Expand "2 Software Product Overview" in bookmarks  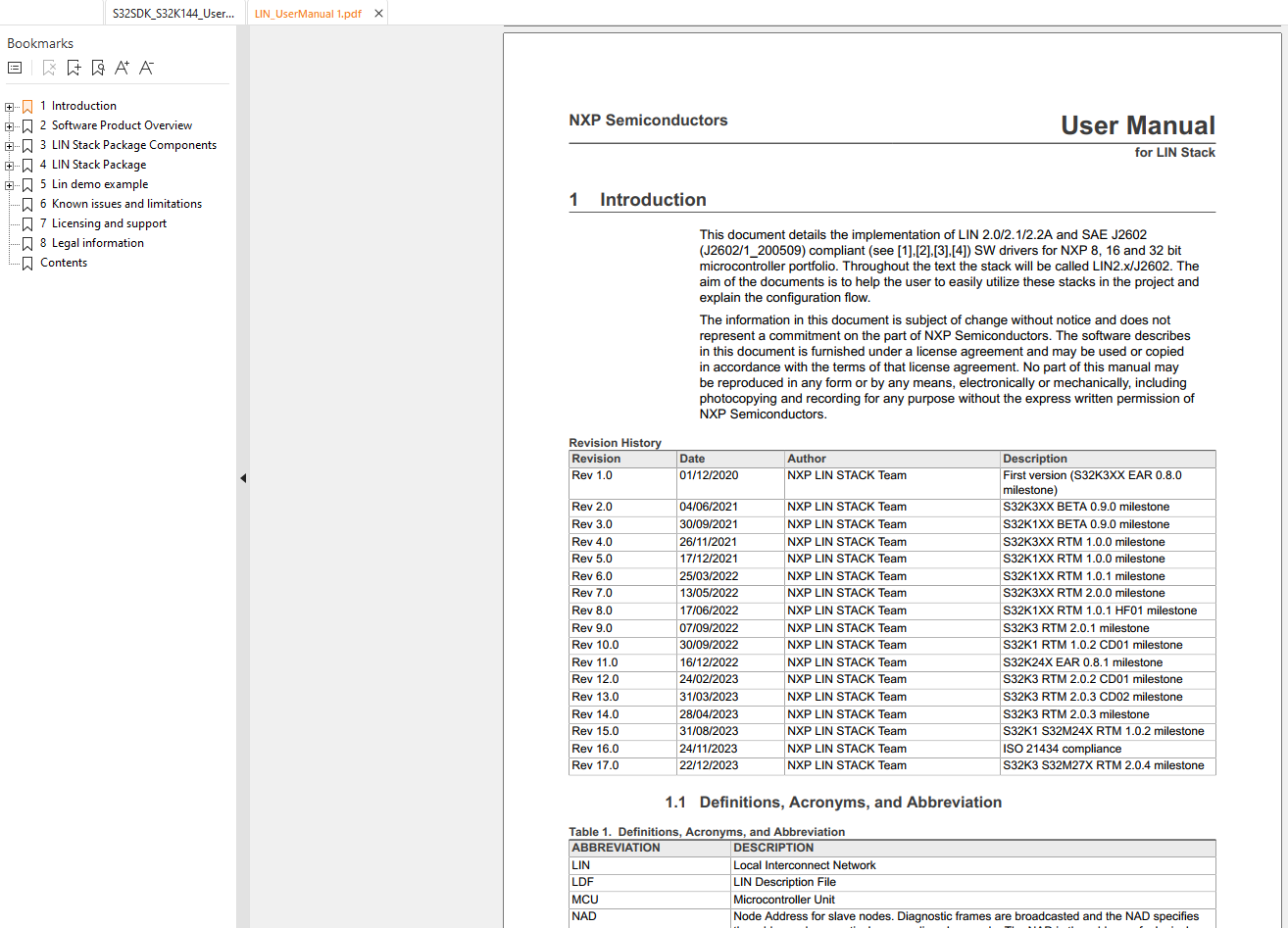(x=9, y=124)
